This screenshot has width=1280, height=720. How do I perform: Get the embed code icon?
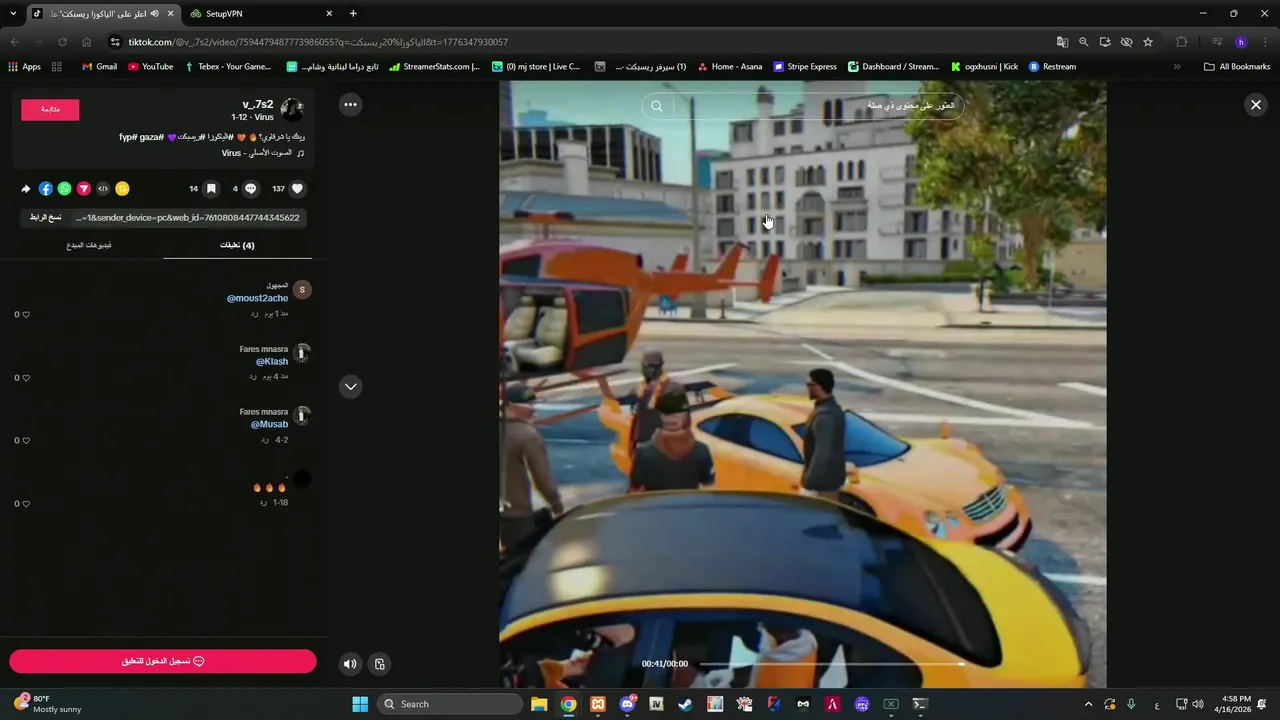pos(103,188)
